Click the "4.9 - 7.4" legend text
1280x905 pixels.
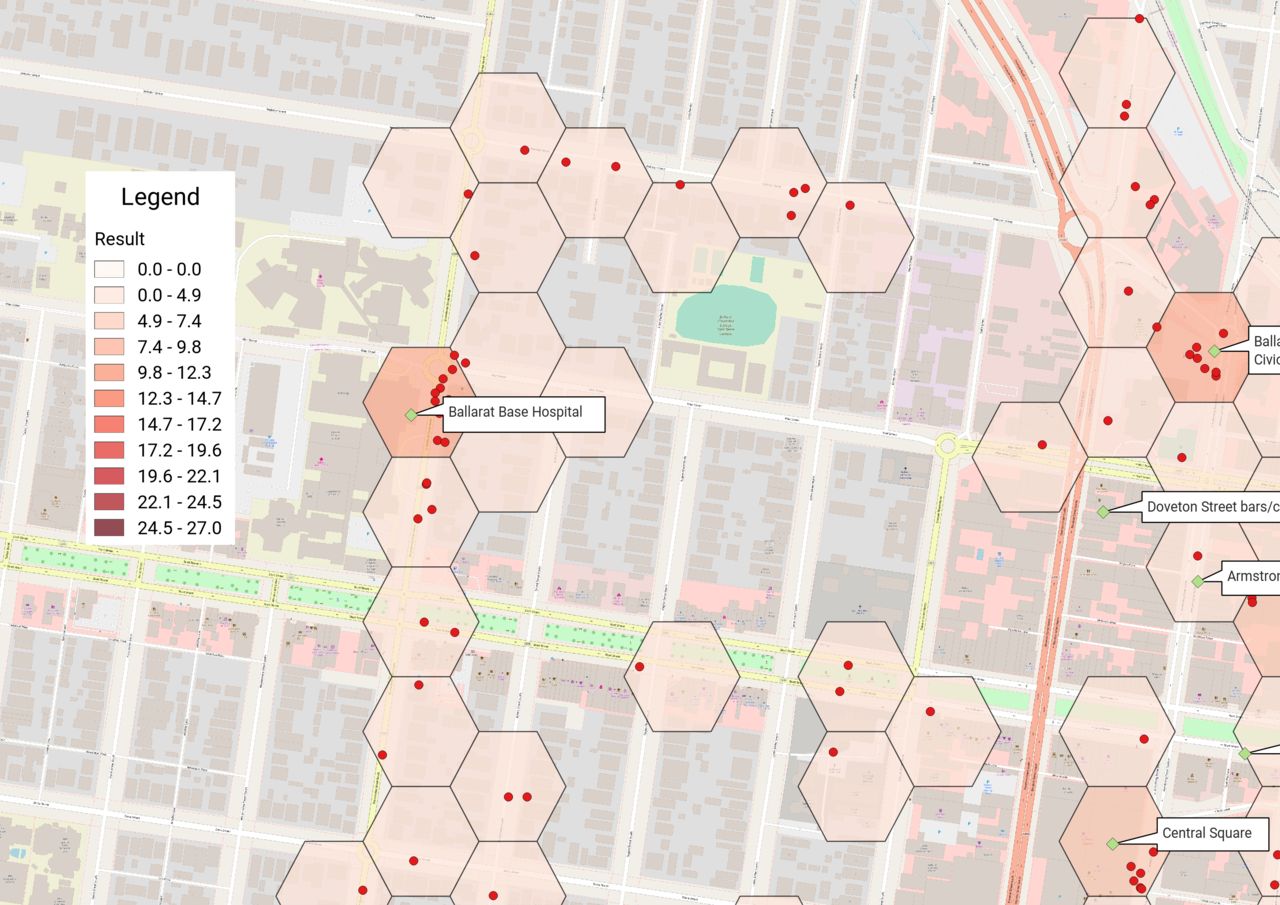point(169,321)
